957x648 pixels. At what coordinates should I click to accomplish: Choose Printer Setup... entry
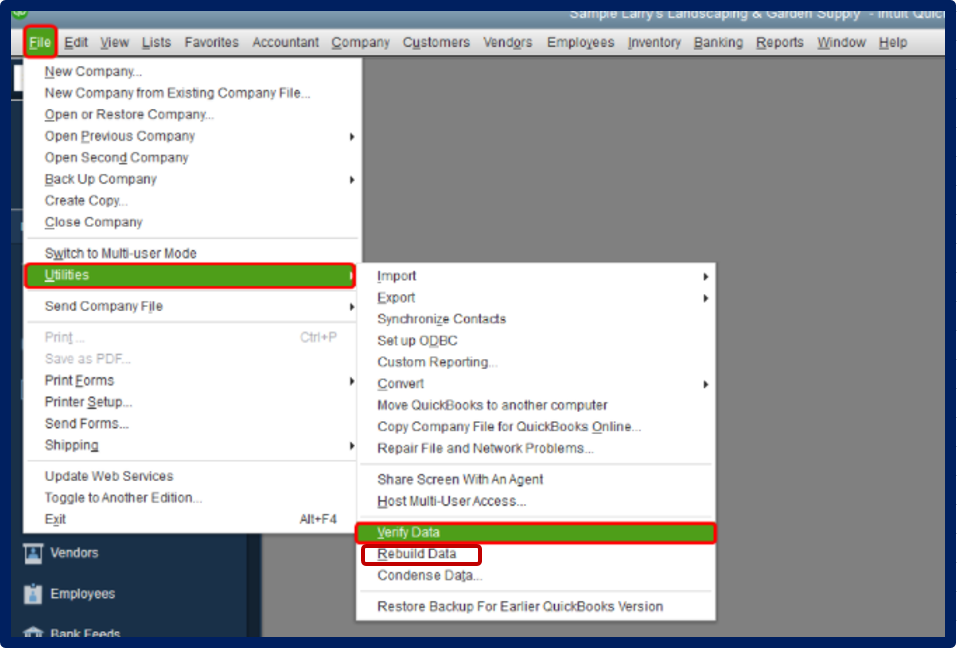point(190,402)
